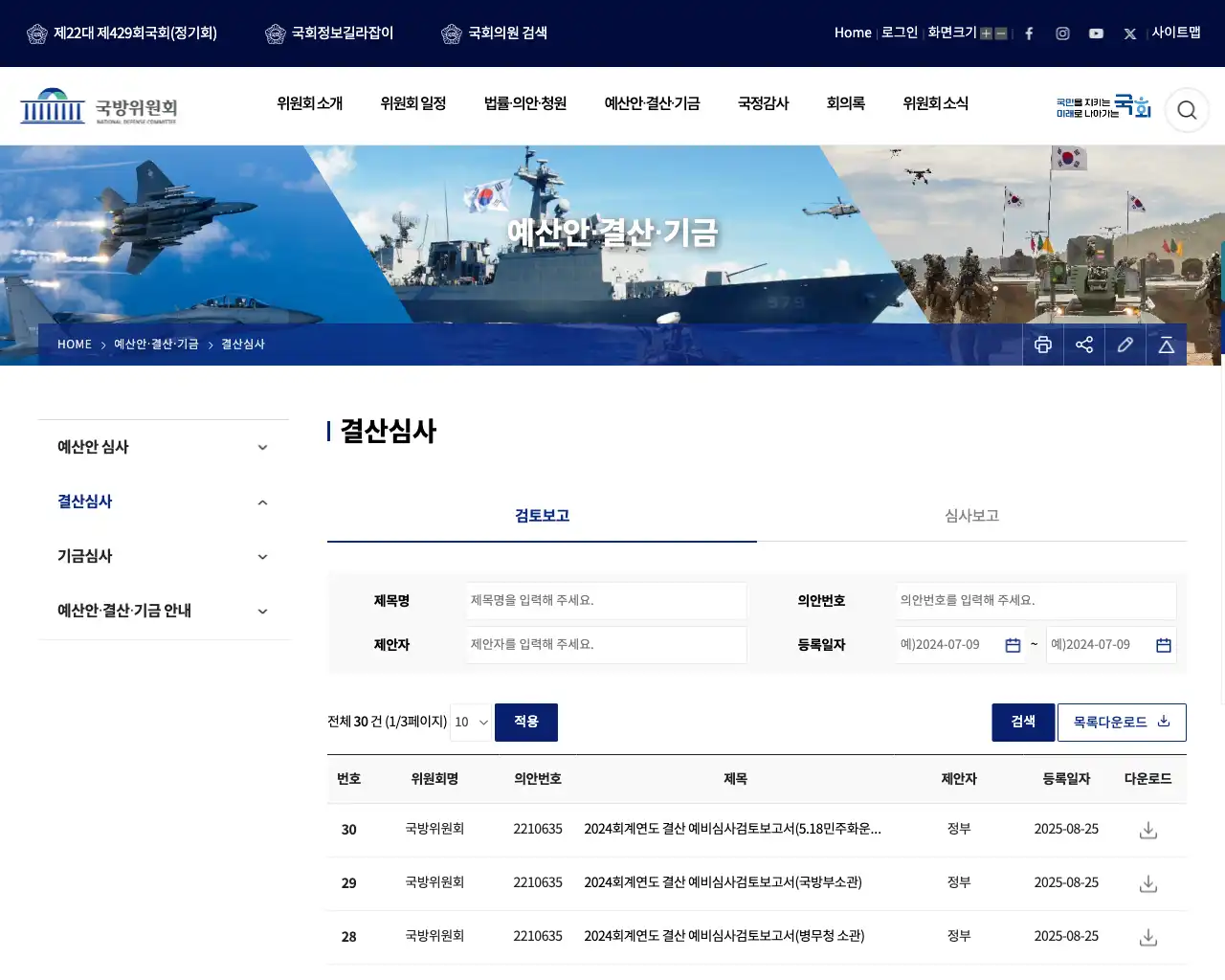Click the 2025-08-25 date in row 30
This screenshot has height=980, width=1225.
(1066, 829)
